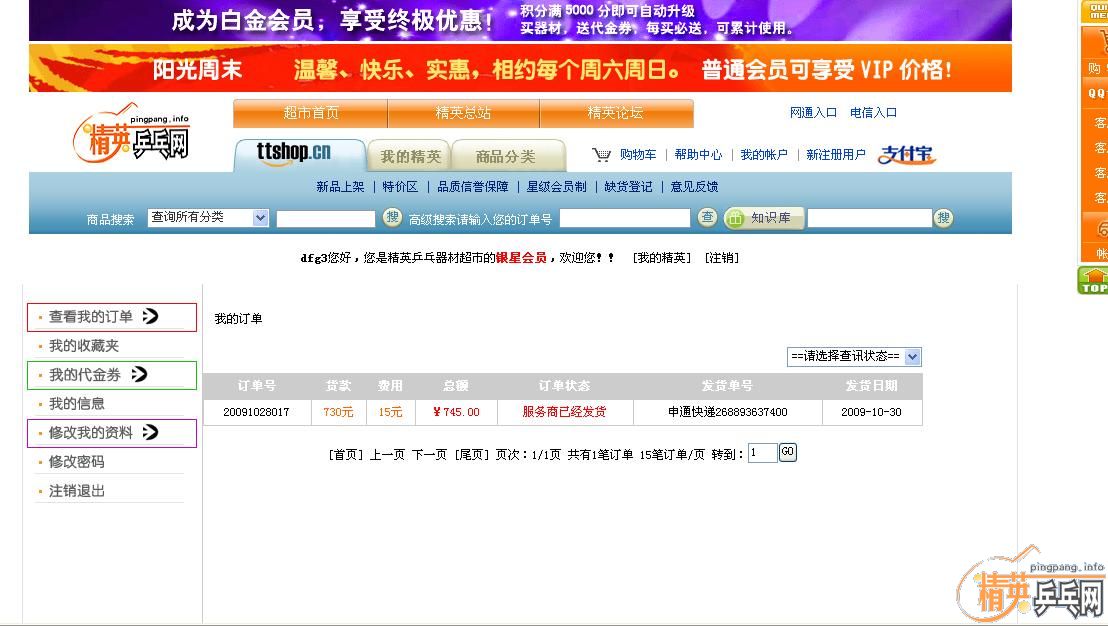Click the shopping cart icon beside 购物车
Screen dimensions: 1108x626
click(601, 155)
